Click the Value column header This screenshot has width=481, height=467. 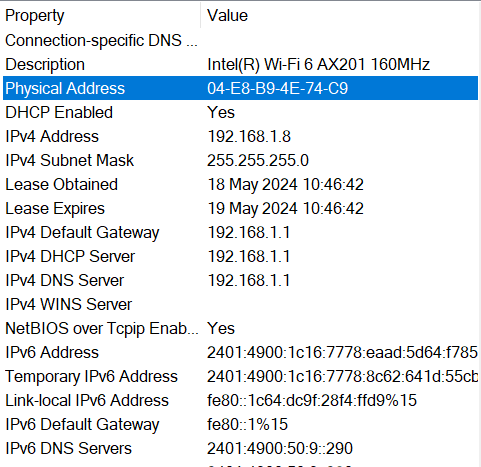(339, 16)
